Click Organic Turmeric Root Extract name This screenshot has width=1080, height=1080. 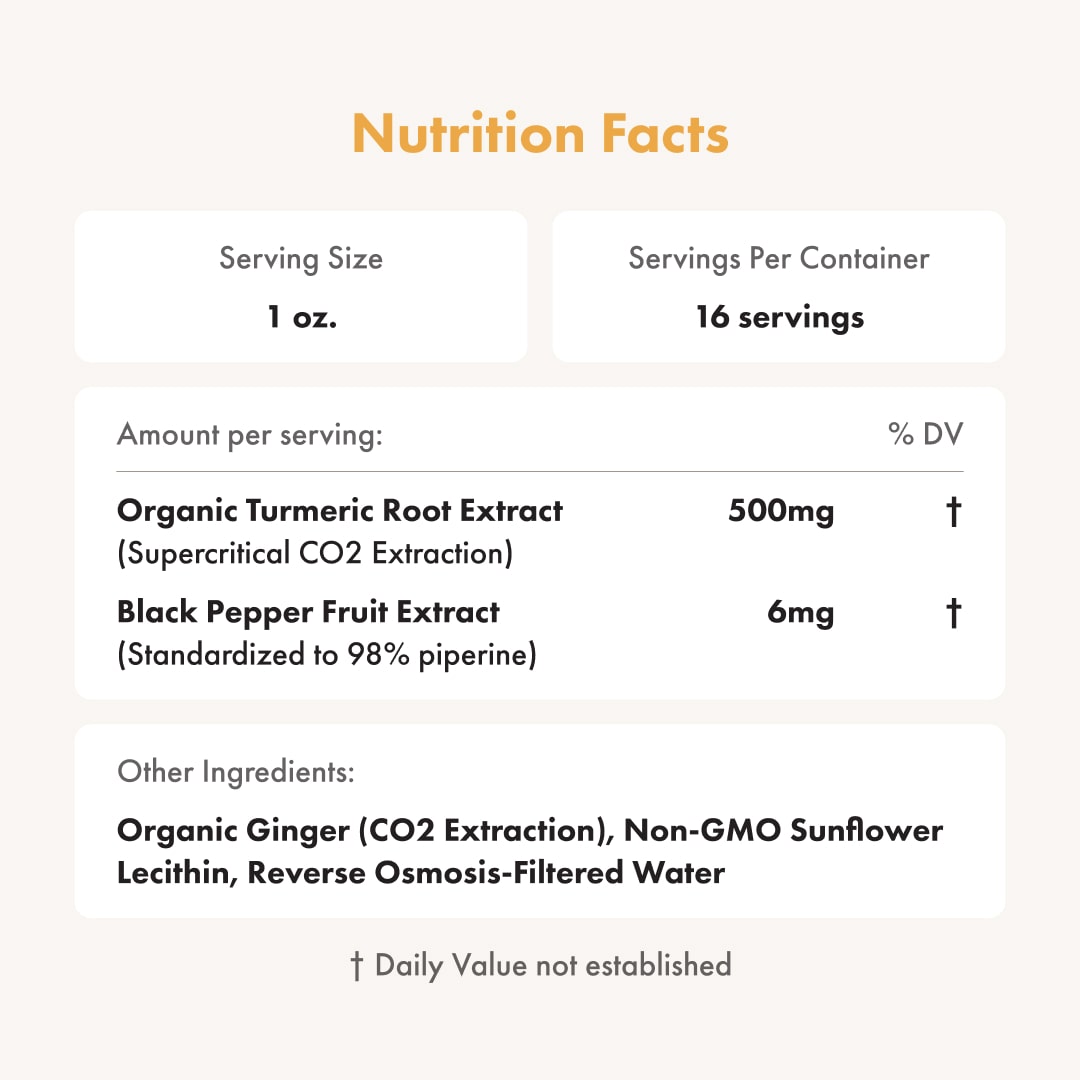340,511
